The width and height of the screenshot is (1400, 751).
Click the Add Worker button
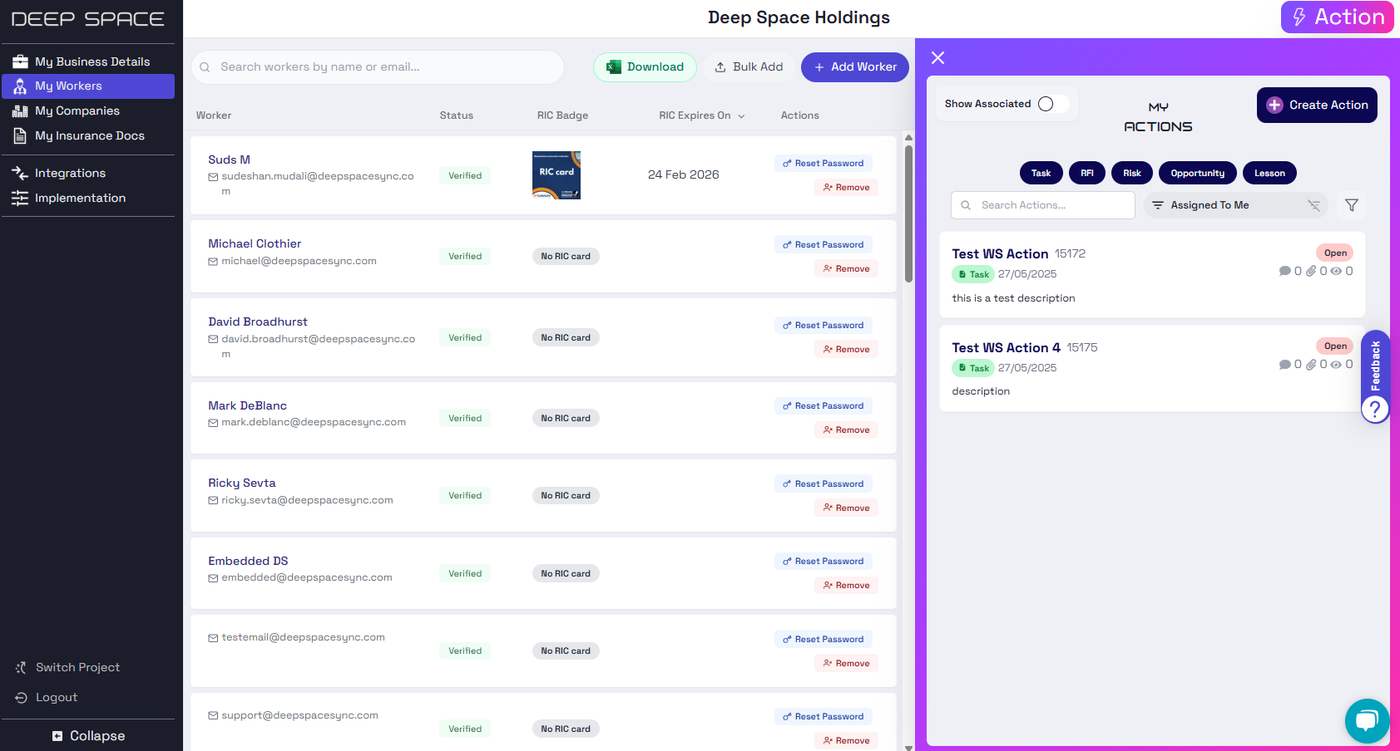pyautogui.click(x=855, y=67)
